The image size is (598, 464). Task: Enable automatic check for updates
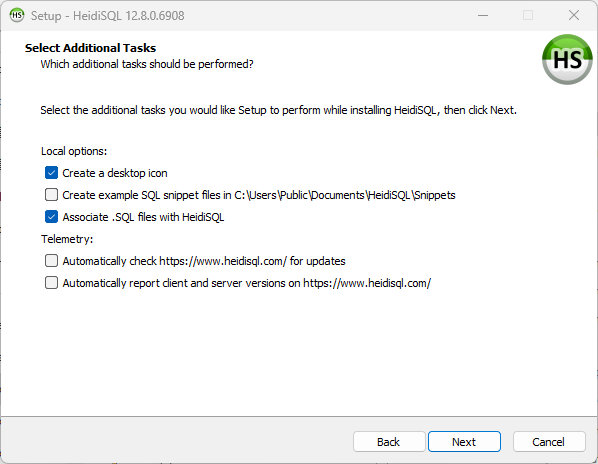coord(51,261)
